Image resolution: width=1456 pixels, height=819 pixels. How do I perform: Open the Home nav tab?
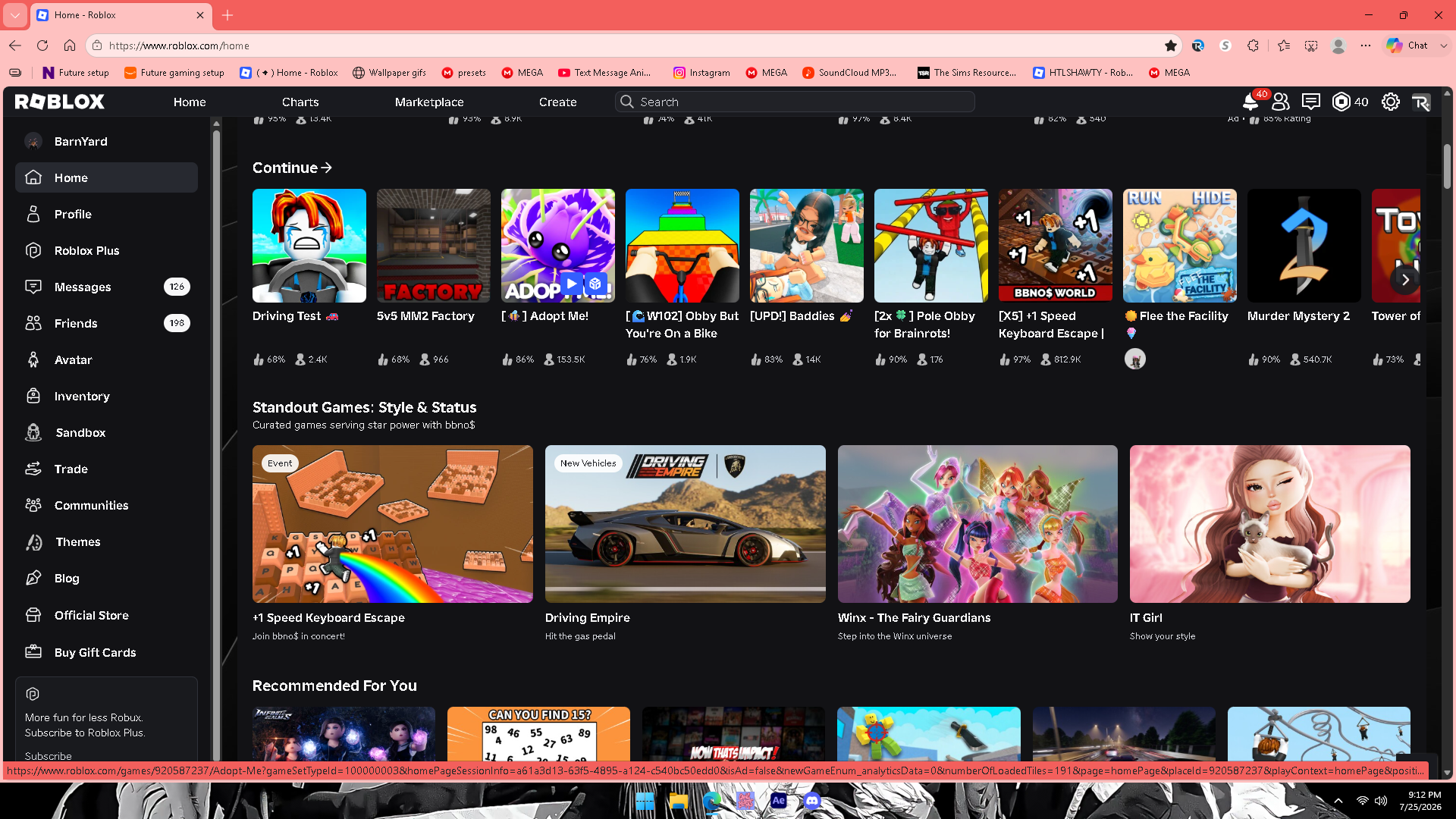190,102
